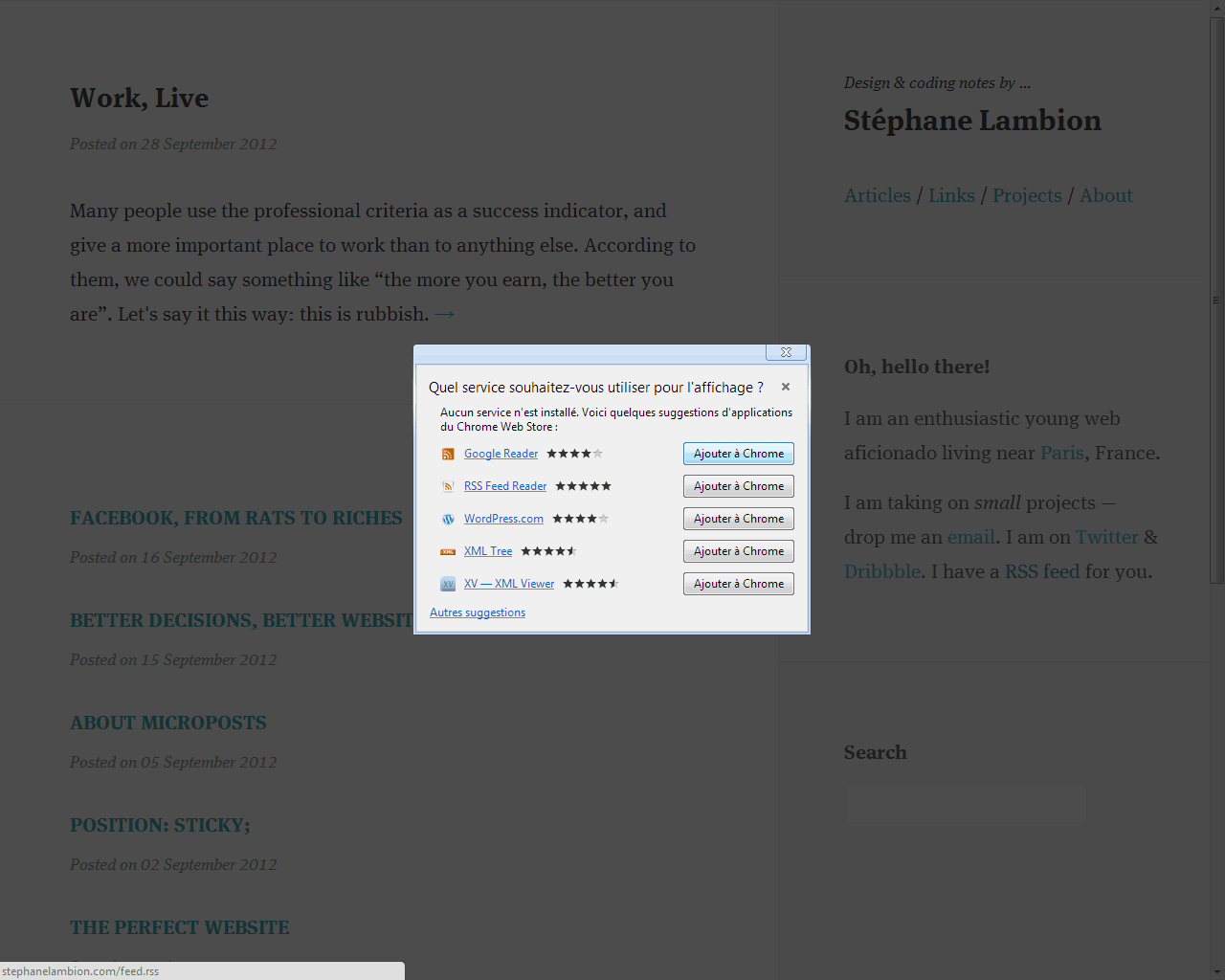Open the Autres suggestions link
Viewport: 1225px width, 980px height.
pyautogui.click(x=478, y=612)
